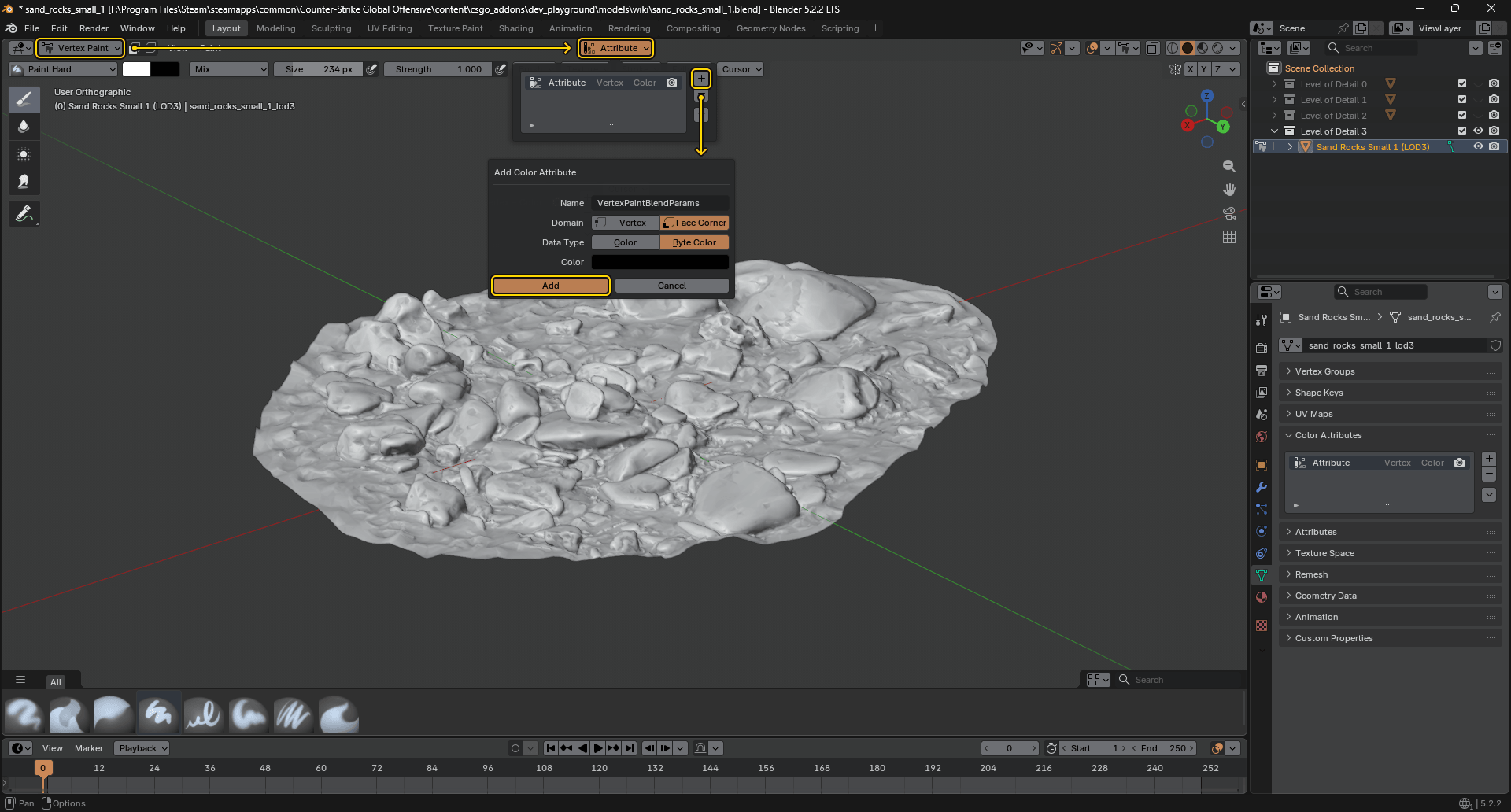Click the Marker menu in the timeline
This screenshot has height=812, width=1511.
pyautogui.click(x=89, y=748)
